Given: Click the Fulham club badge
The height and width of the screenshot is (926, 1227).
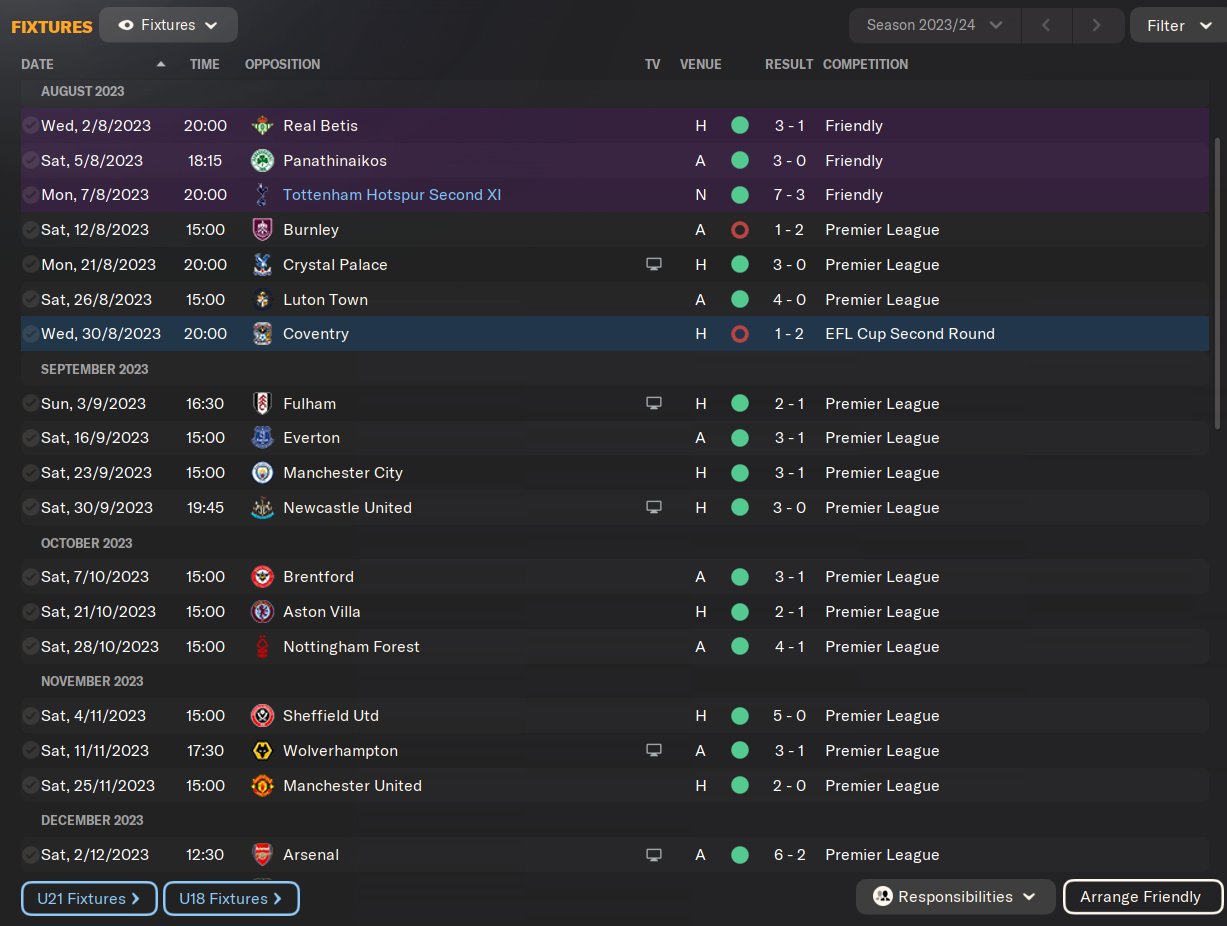Looking at the screenshot, I should coord(262,404).
